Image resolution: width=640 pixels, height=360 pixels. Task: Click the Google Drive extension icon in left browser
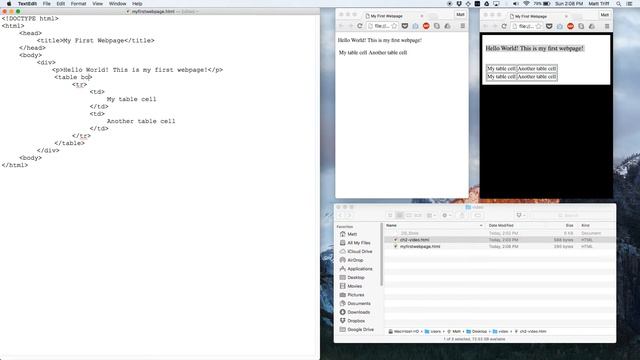click(x=448, y=26)
